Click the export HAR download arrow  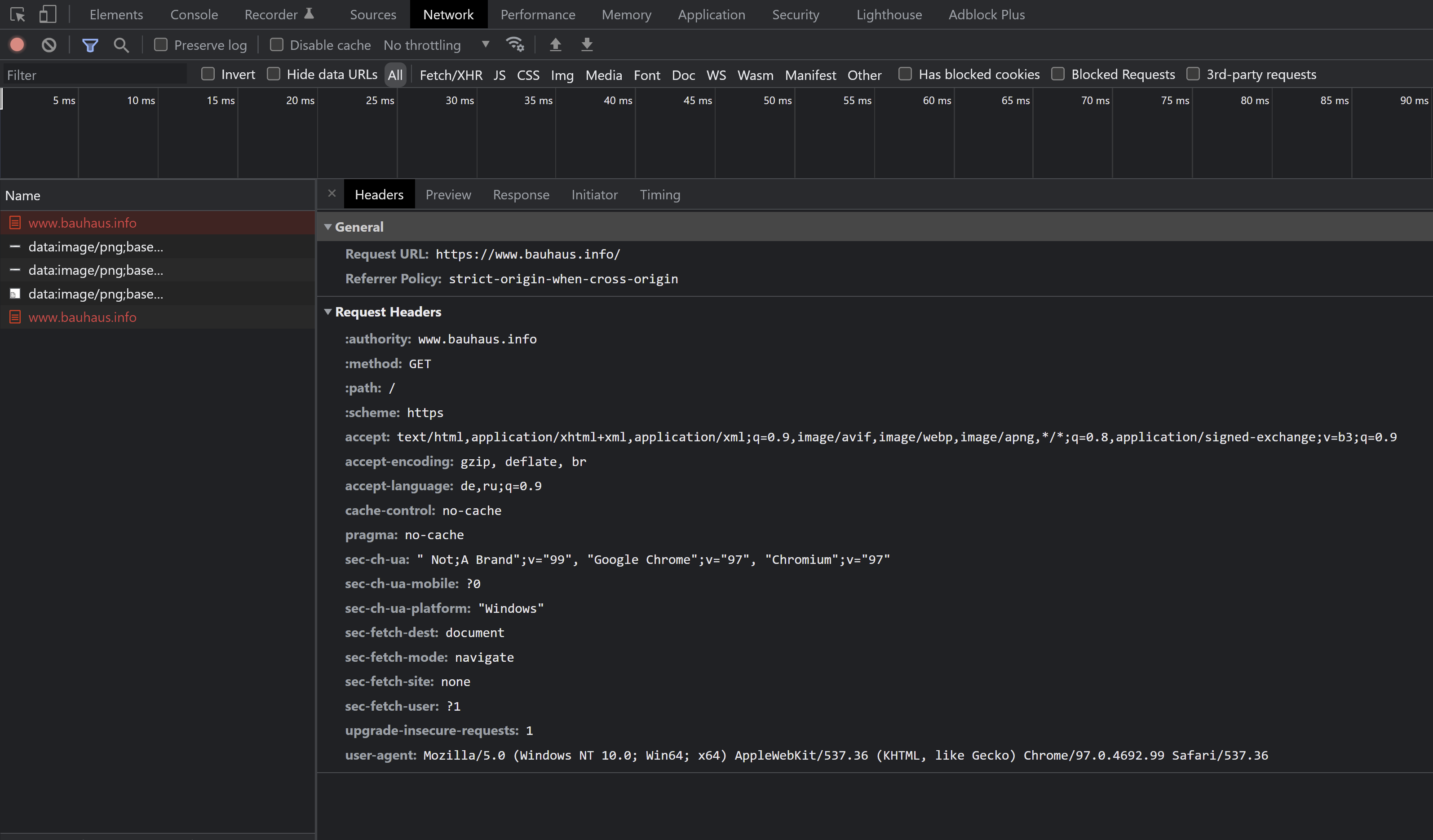click(x=587, y=45)
